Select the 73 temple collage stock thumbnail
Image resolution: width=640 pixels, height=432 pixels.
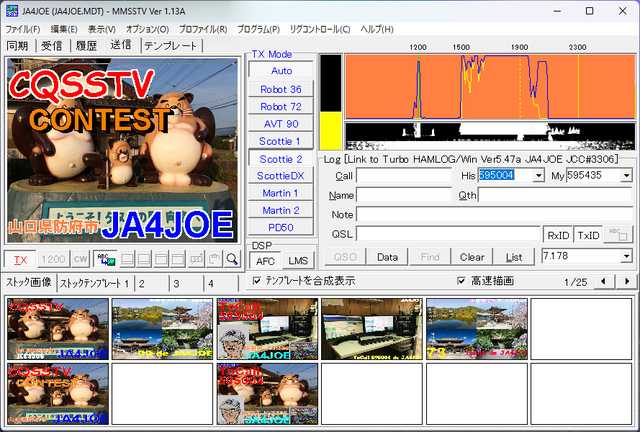point(477,329)
